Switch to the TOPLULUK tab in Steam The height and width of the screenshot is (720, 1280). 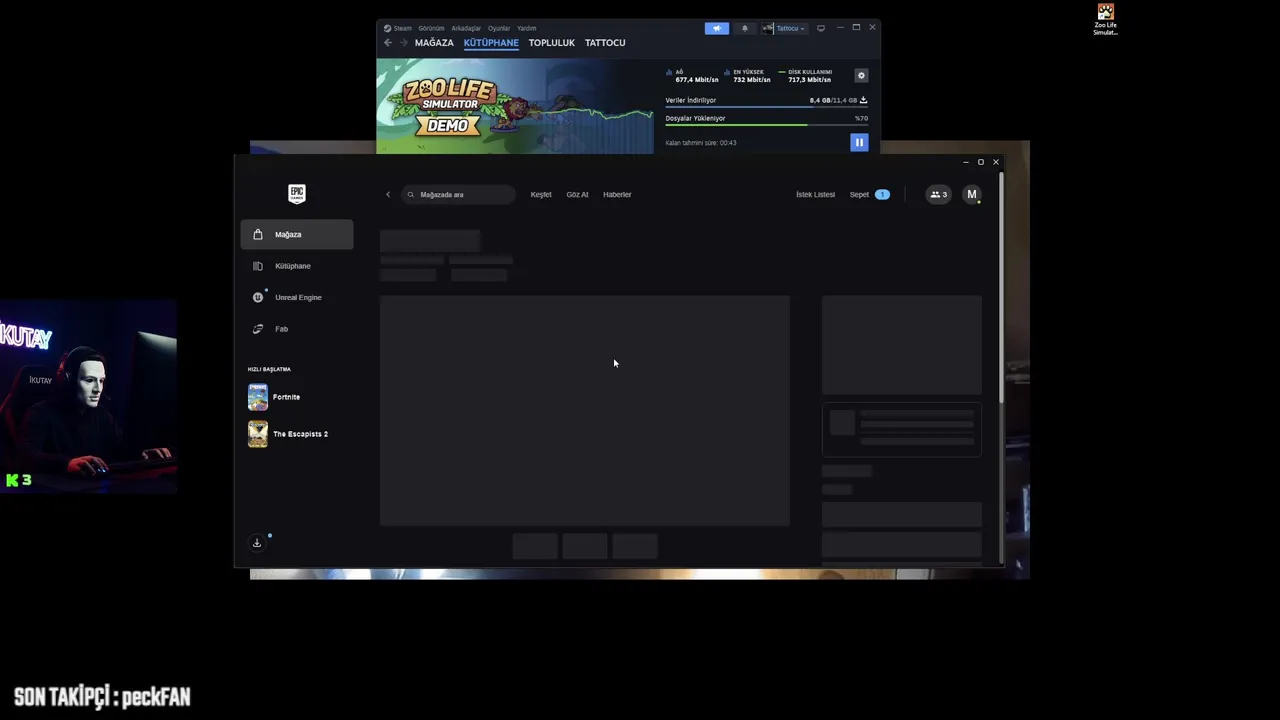pyautogui.click(x=552, y=43)
